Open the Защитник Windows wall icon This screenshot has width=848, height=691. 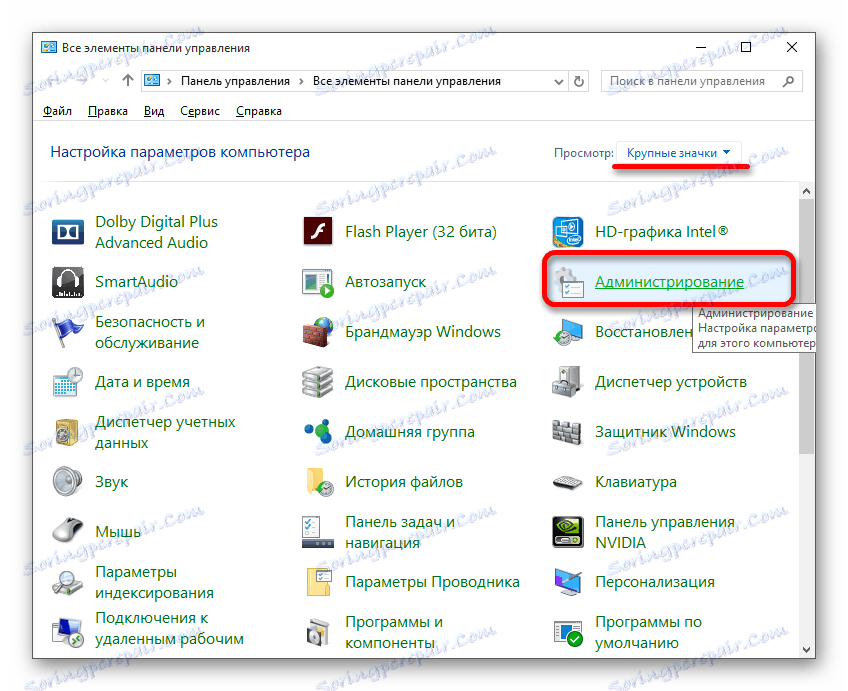pyautogui.click(x=568, y=432)
